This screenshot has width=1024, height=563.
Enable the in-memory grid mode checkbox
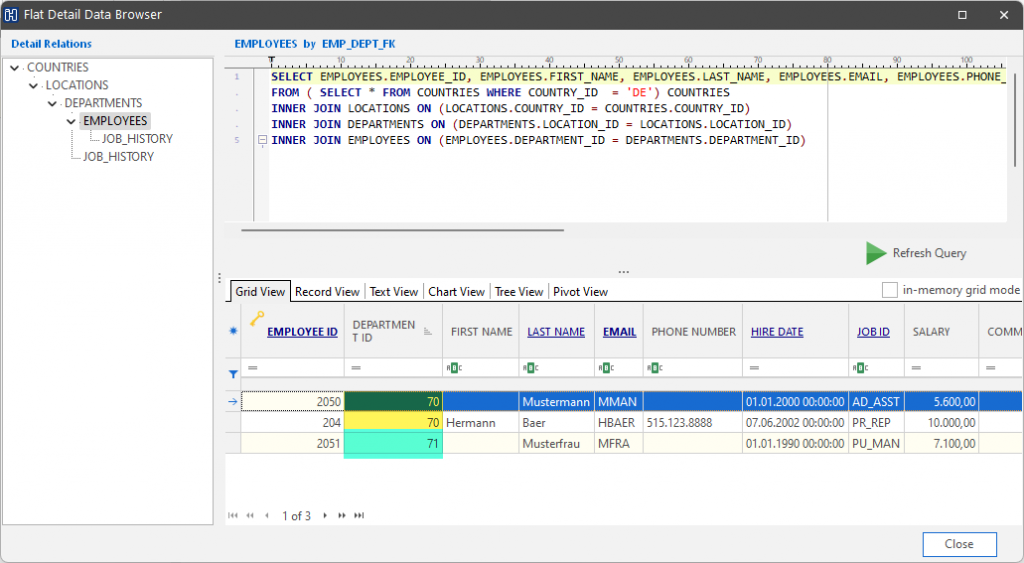889,290
